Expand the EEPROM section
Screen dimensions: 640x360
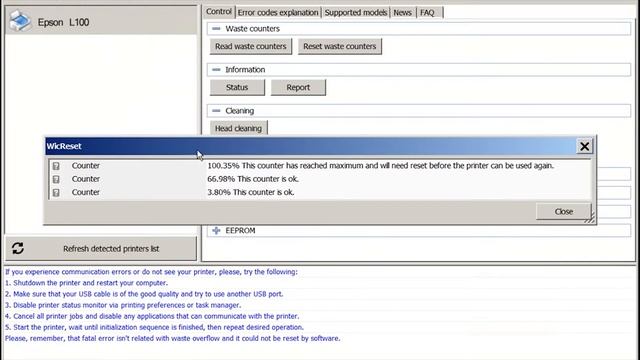[x=216, y=231]
